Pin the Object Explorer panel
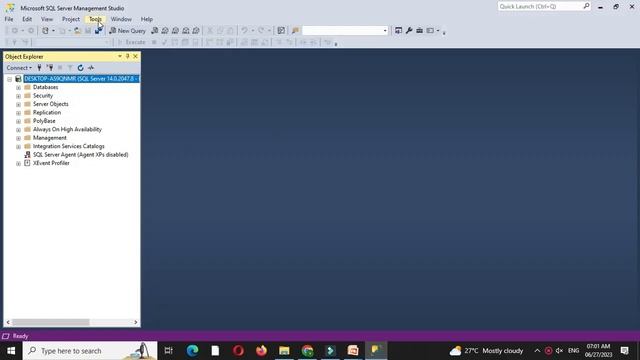640x360 pixels. click(x=127, y=56)
